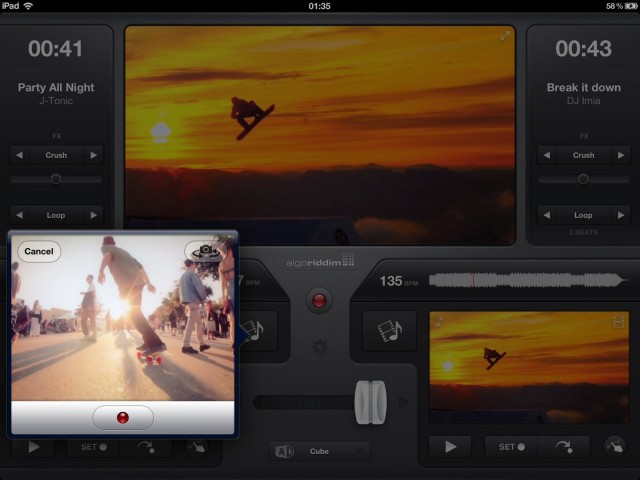Open the settings gear below record
640x480 pixels.
(x=320, y=347)
